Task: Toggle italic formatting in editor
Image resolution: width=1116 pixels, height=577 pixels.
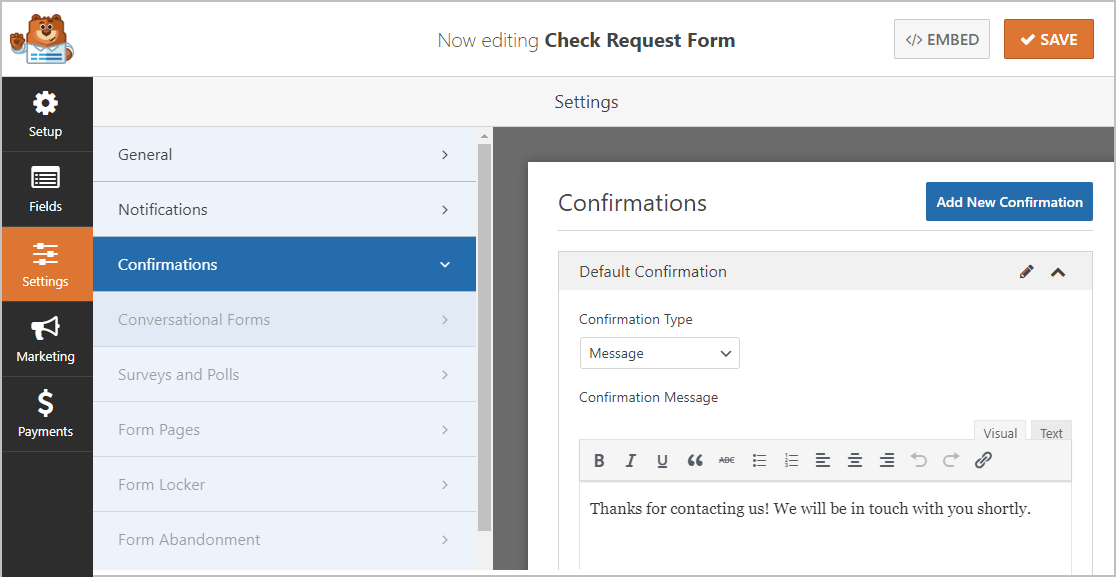Action: (630, 460)
